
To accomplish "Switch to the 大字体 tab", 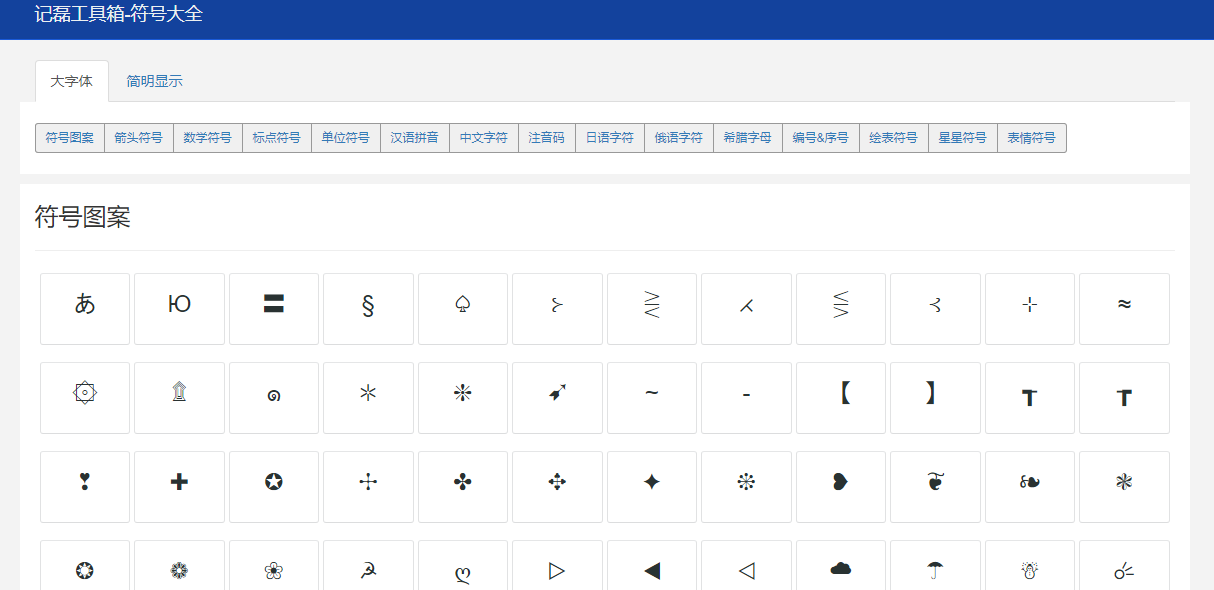I will 71,82.
